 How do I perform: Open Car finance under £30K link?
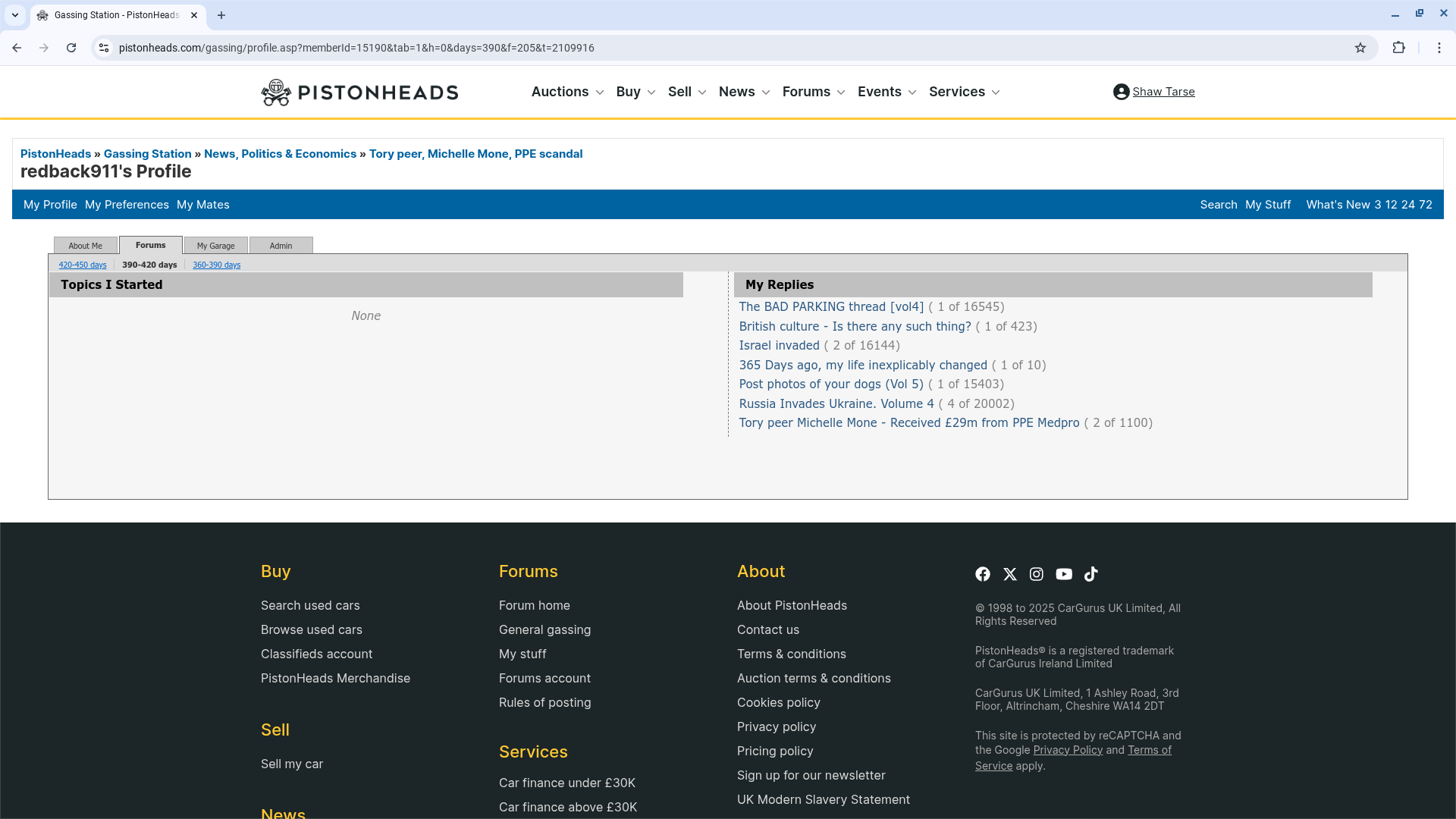(567, 783)
